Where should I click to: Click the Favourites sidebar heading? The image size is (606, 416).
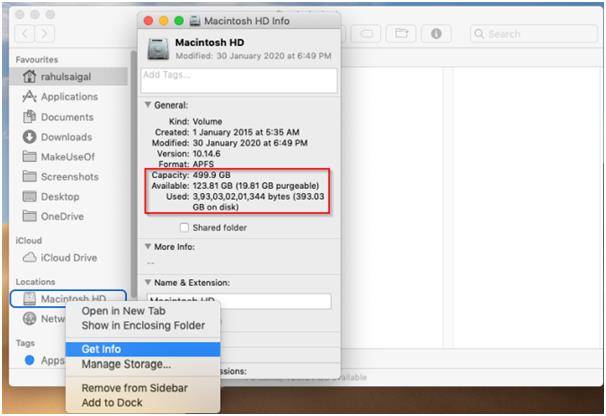[37, 60]
